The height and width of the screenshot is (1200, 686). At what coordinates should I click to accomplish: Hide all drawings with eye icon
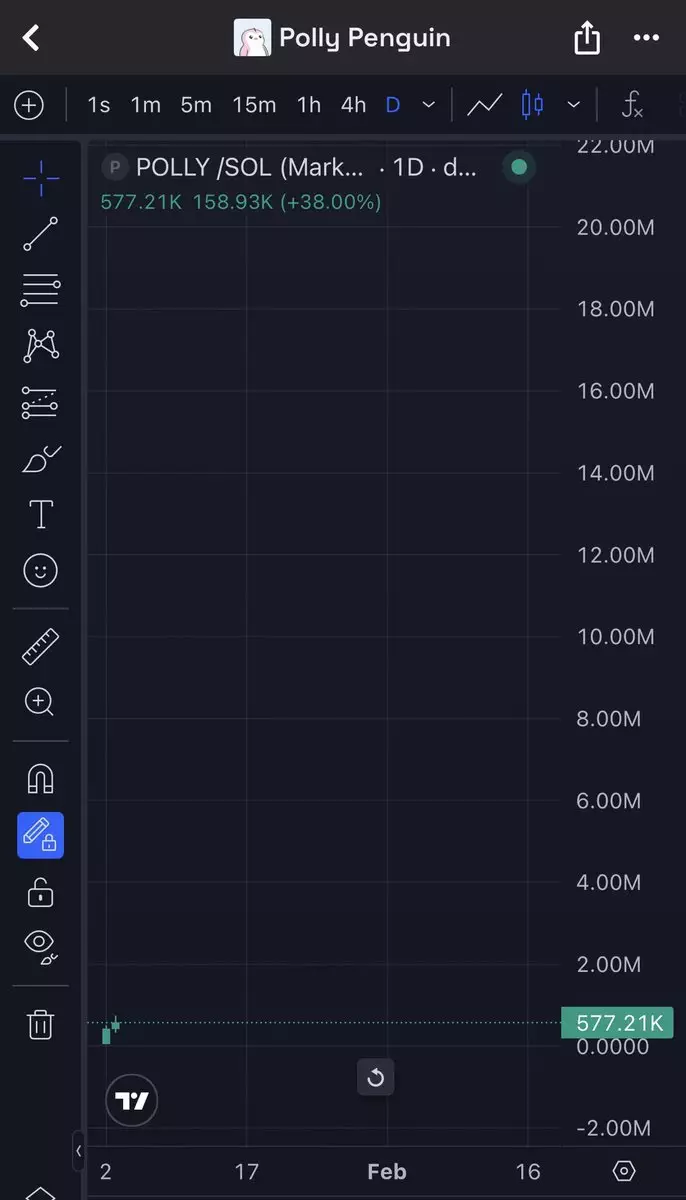[x=40, y=946]
